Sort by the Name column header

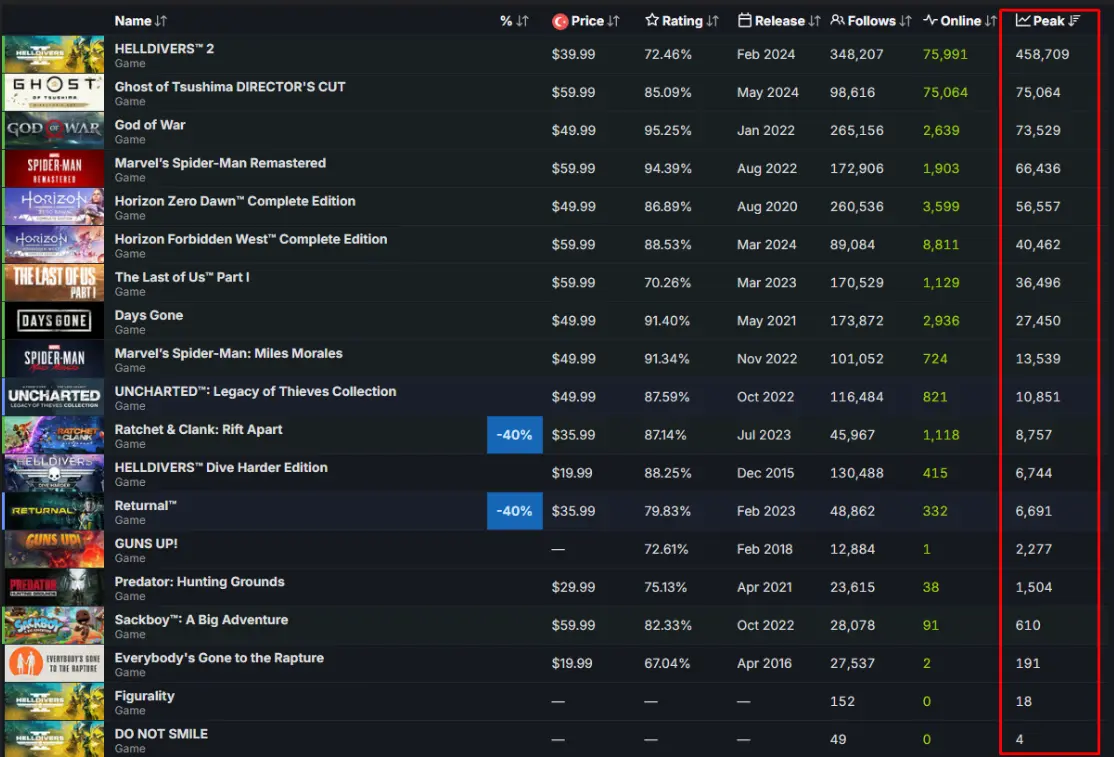tap(141, 21)
